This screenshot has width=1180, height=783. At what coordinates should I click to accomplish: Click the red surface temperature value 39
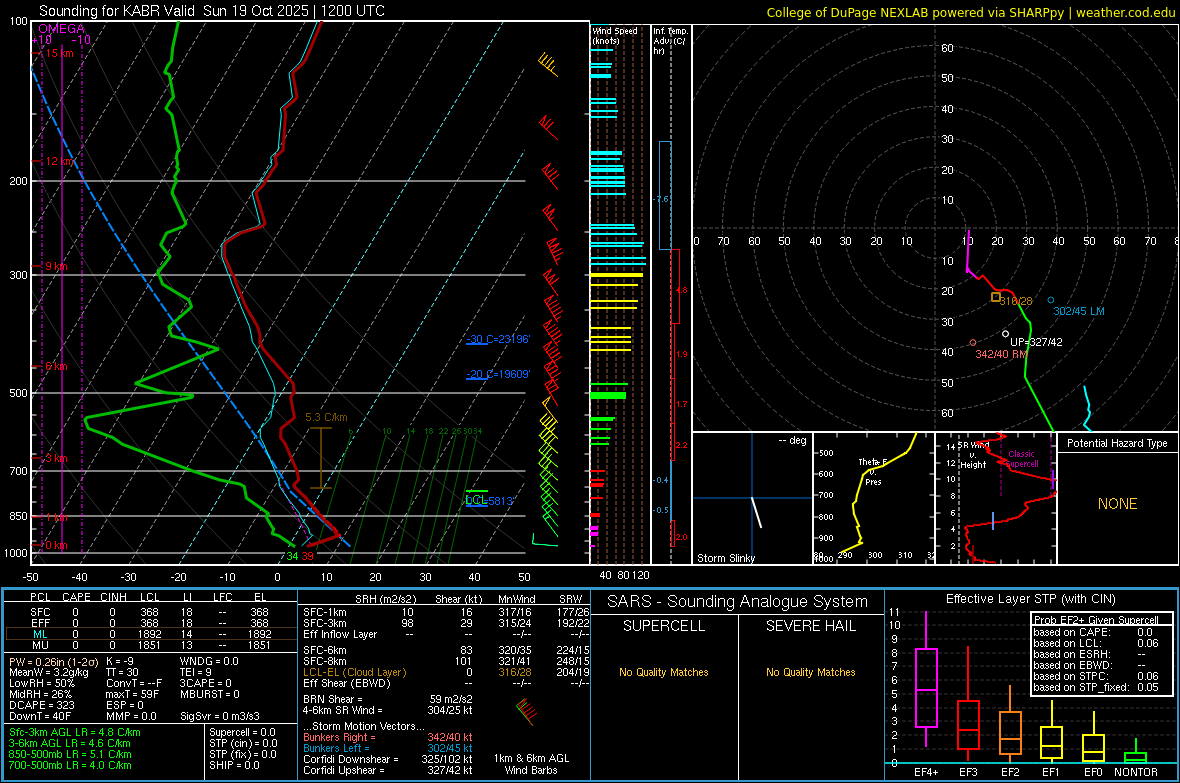[x=307, y=556]
